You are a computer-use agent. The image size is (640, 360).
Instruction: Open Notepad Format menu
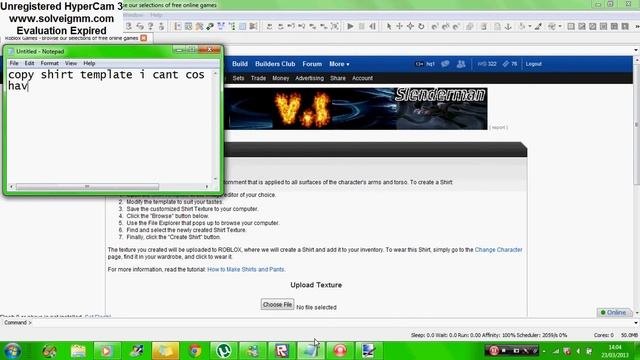(x=49, y=63)
